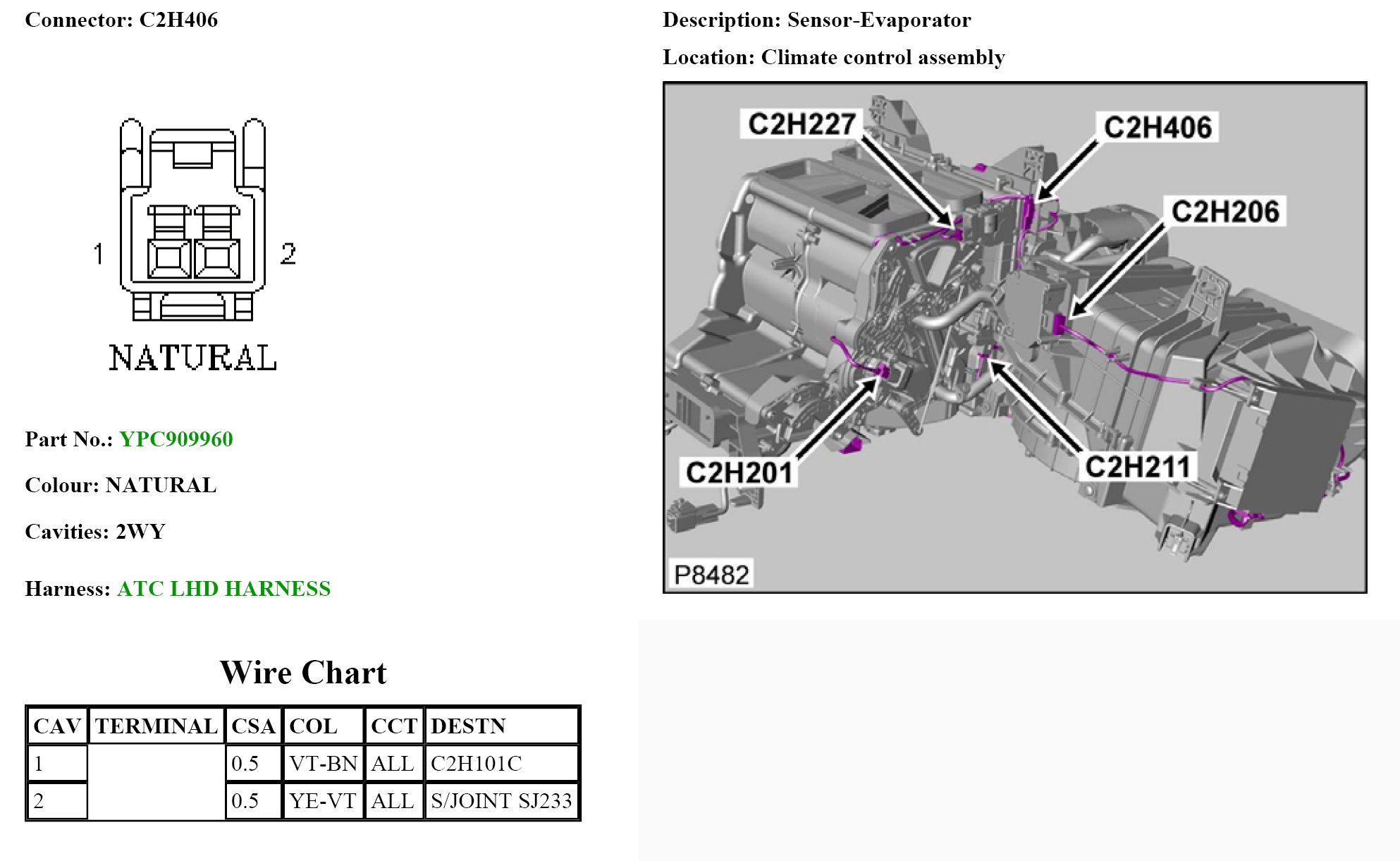
Task: Click the C2H101C destination cell
Action: click(x=476, y=764)
